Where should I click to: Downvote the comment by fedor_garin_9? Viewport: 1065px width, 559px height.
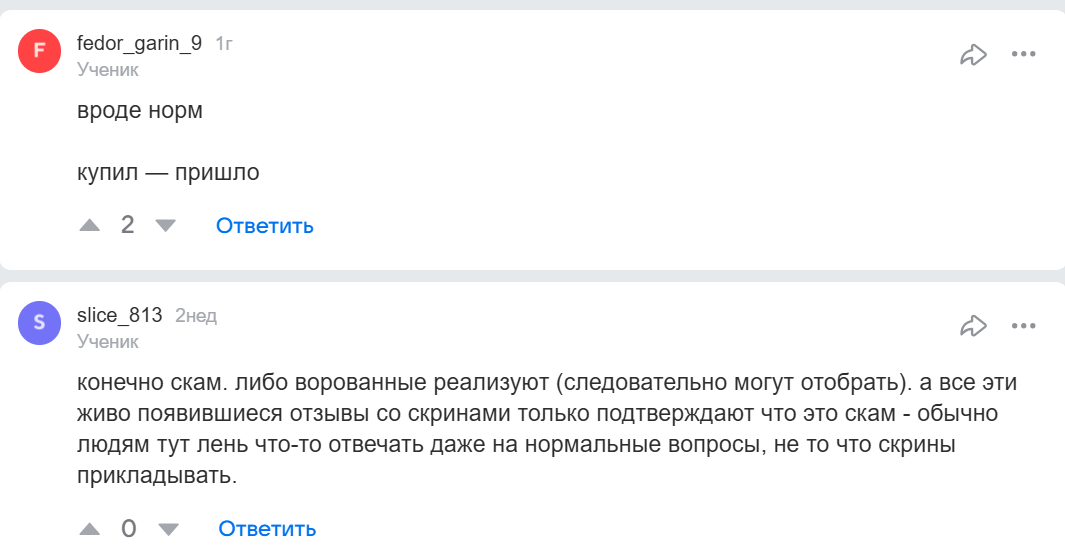165,226
